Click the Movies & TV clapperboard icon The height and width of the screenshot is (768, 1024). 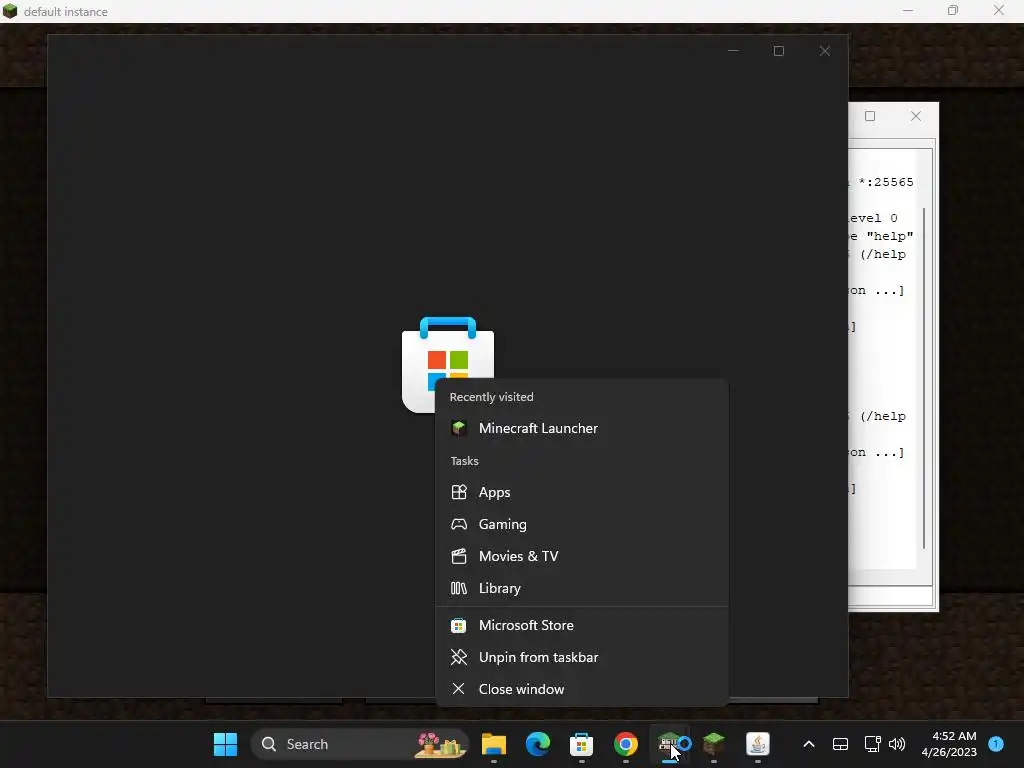459,556
